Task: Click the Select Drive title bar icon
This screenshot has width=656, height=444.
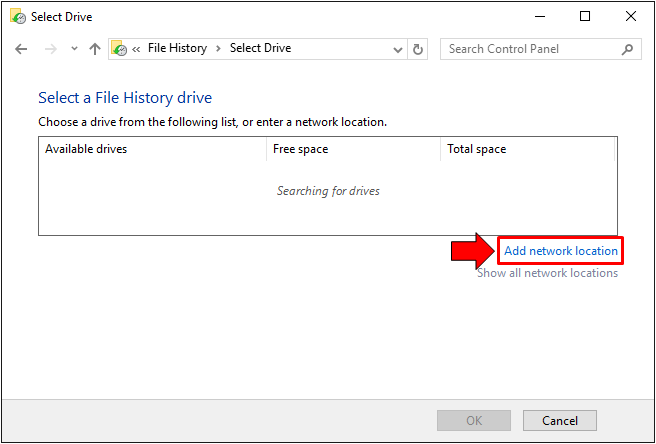Action: (x=17, y=16)
